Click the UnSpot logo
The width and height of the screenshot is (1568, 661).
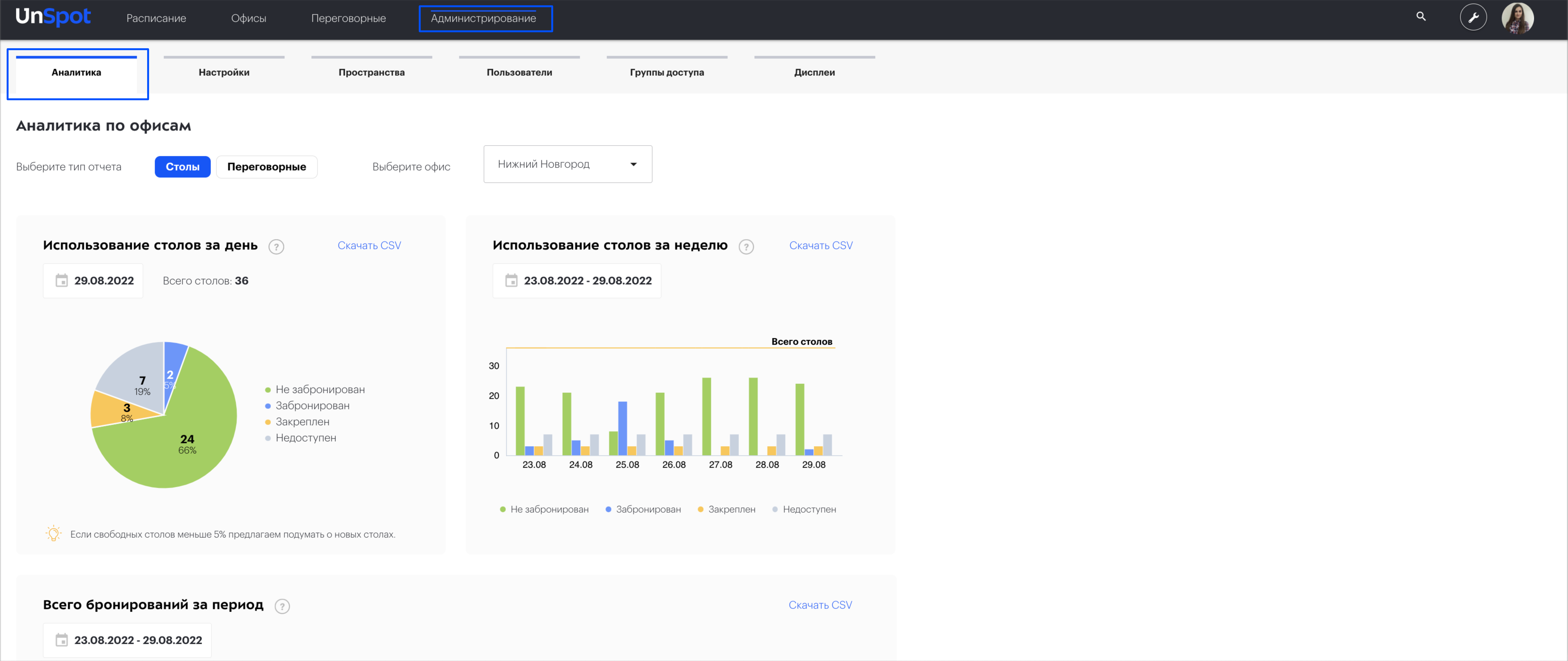point(53,17)
